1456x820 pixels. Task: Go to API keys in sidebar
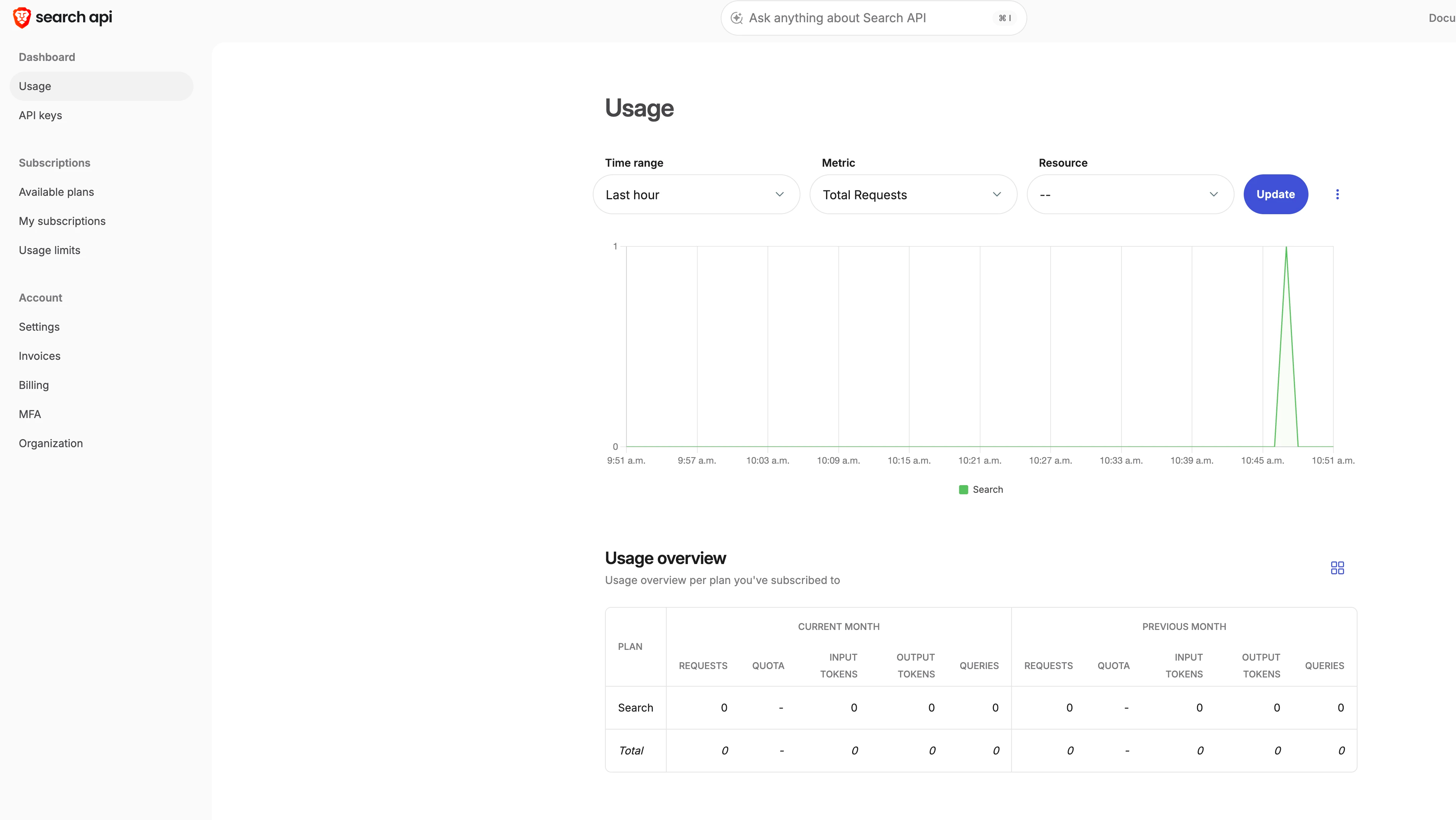click(x=40, y=115)
